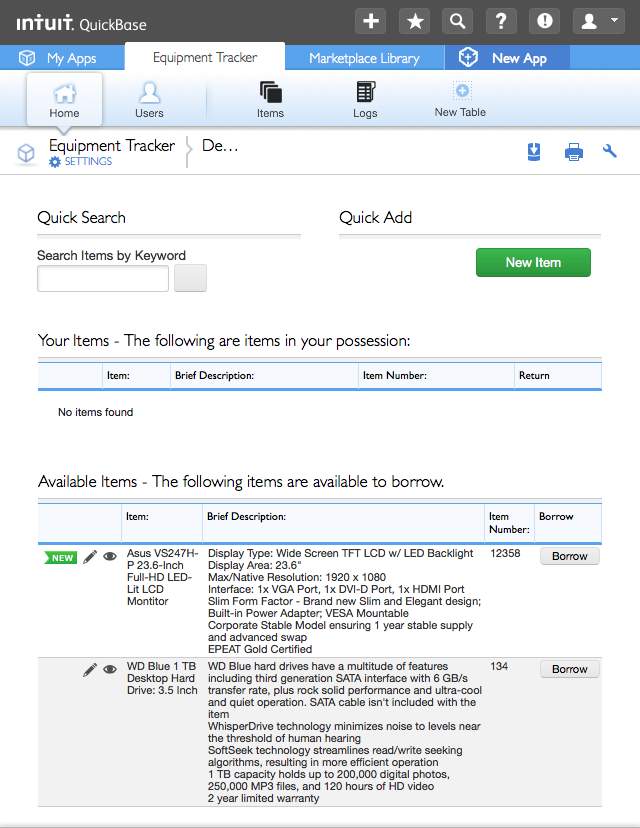Open favorites star icon in top bar
This screenshot has height=828, width=640.
pyautogui.click(x=415, y=21)
